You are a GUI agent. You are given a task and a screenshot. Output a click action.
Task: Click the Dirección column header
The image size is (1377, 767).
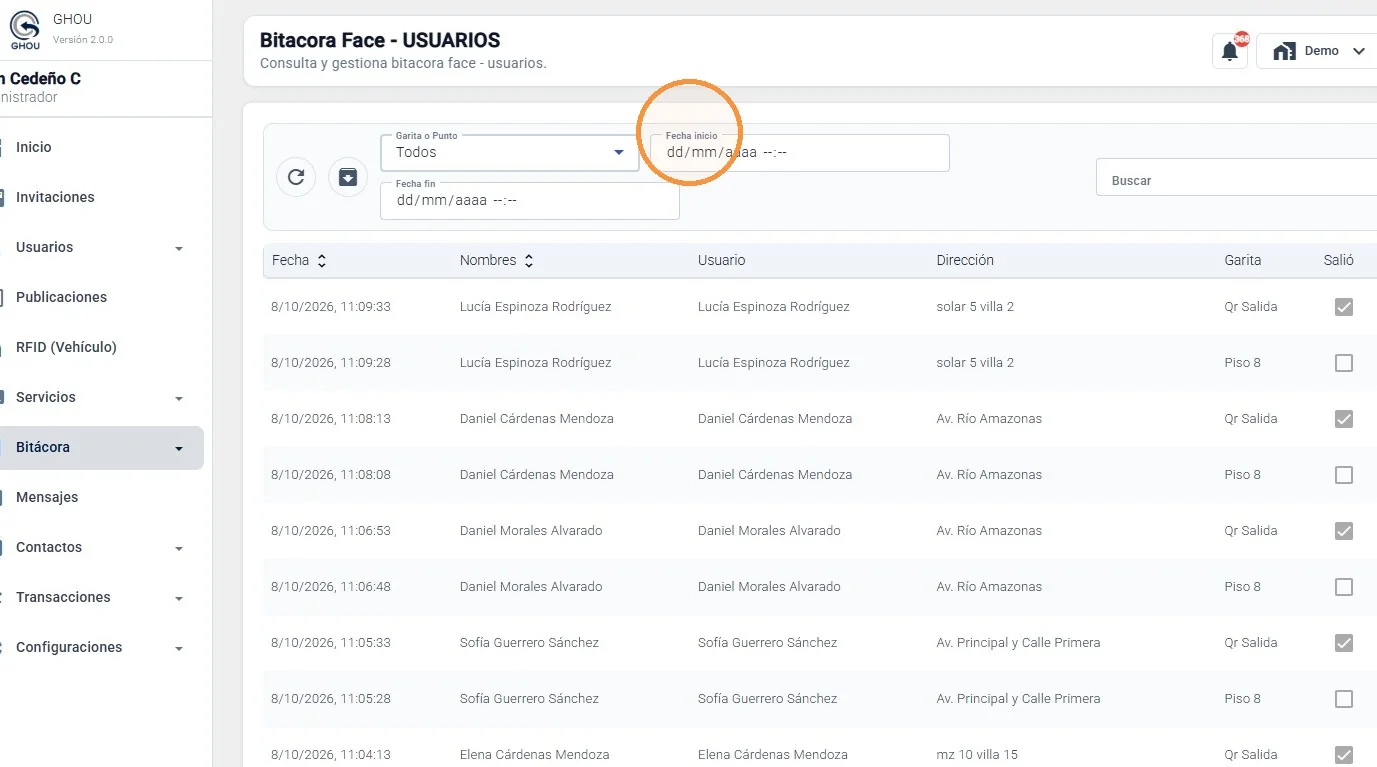tap(965, 260)
